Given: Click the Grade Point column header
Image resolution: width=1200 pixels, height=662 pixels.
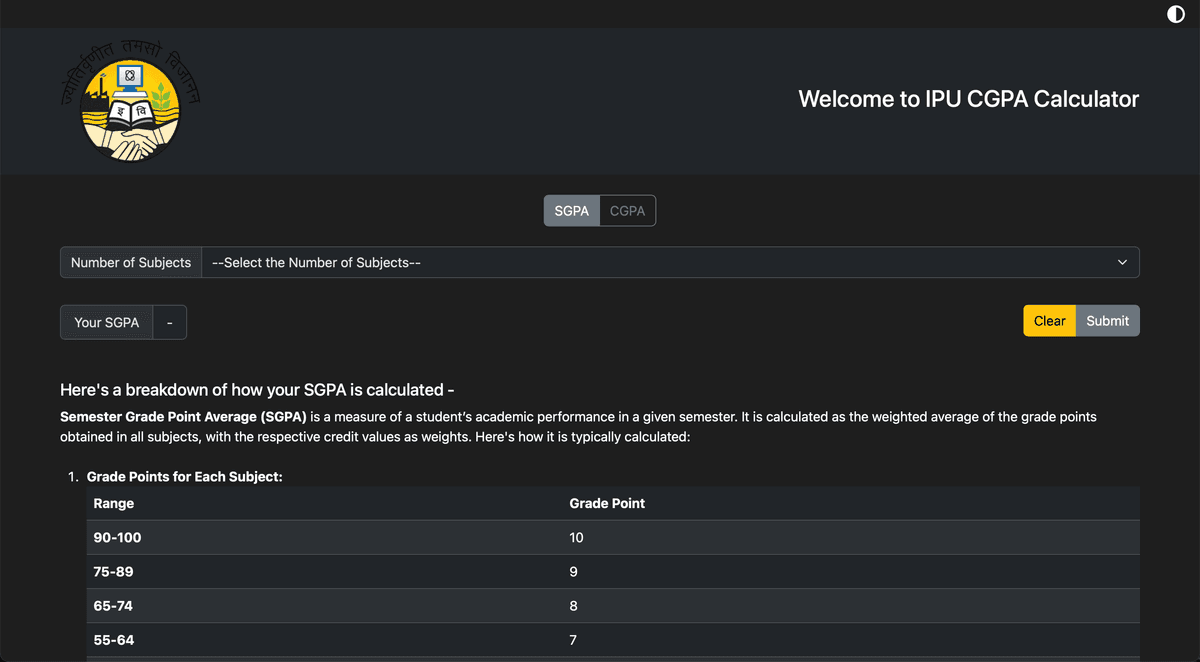Looking at the screenshot, I should click(x=607, y=504).
